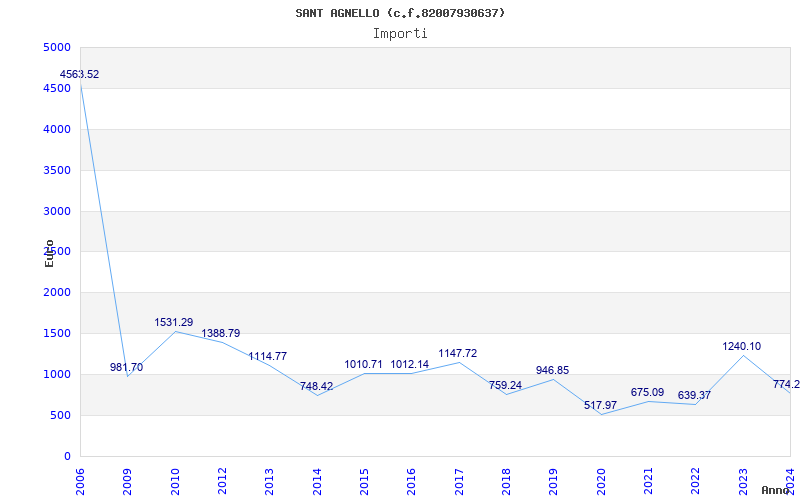Click the 0 y-axis tick label

click(67, 456)
